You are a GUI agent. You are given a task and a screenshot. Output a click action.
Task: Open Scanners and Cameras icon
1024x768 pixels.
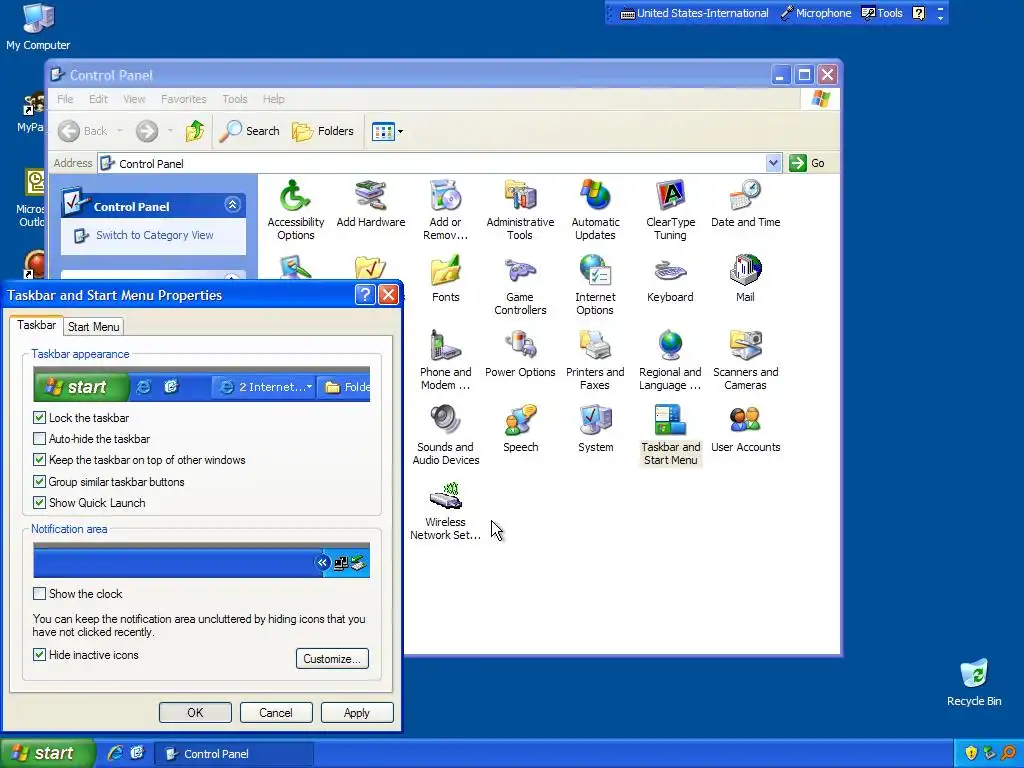click(x=745, y=360)
